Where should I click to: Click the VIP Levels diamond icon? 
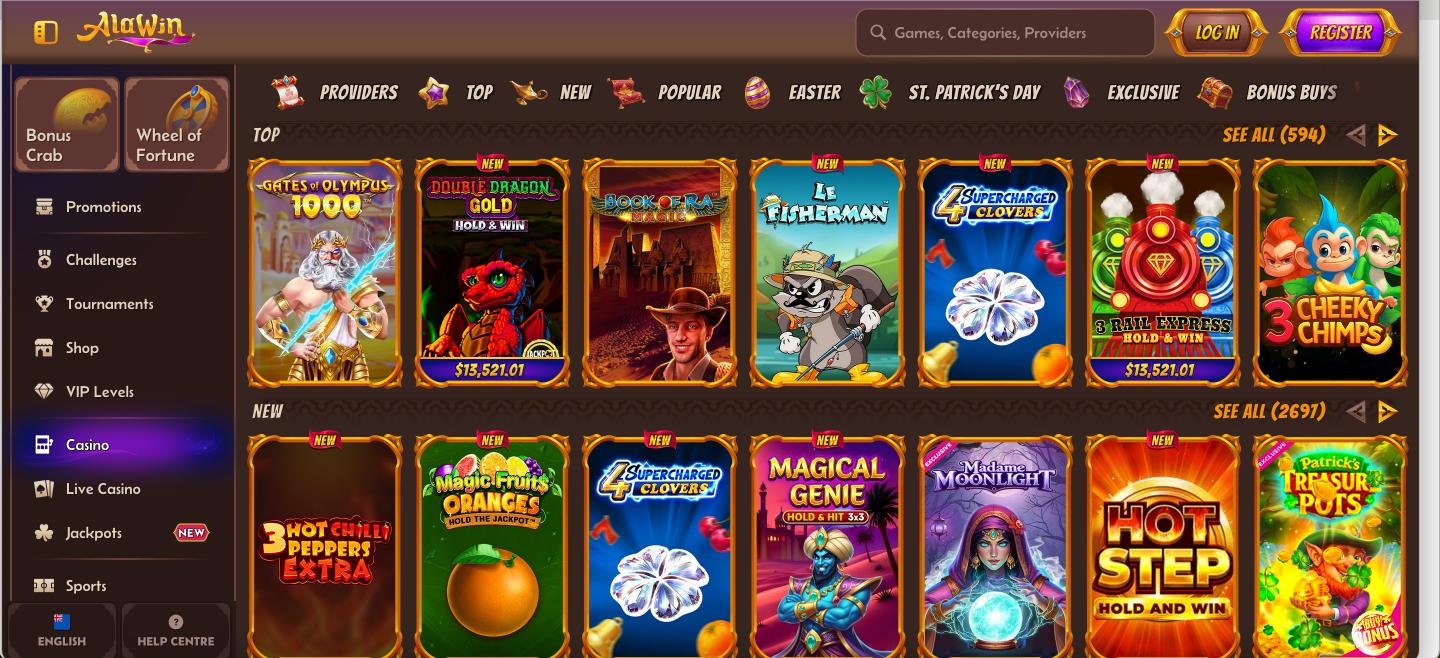tap(44, 392)
